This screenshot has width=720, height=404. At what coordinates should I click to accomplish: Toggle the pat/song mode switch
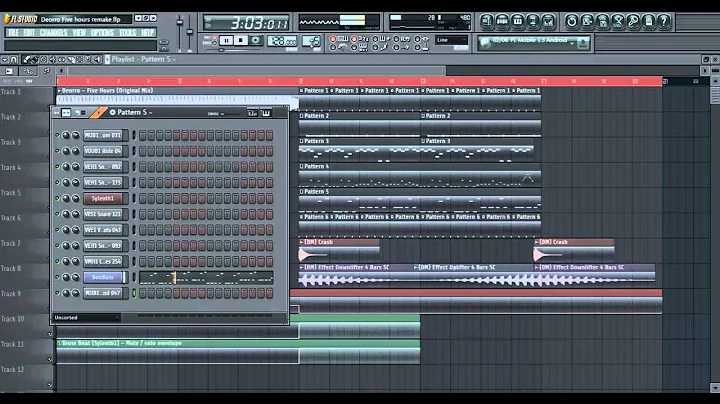point(214,40)
